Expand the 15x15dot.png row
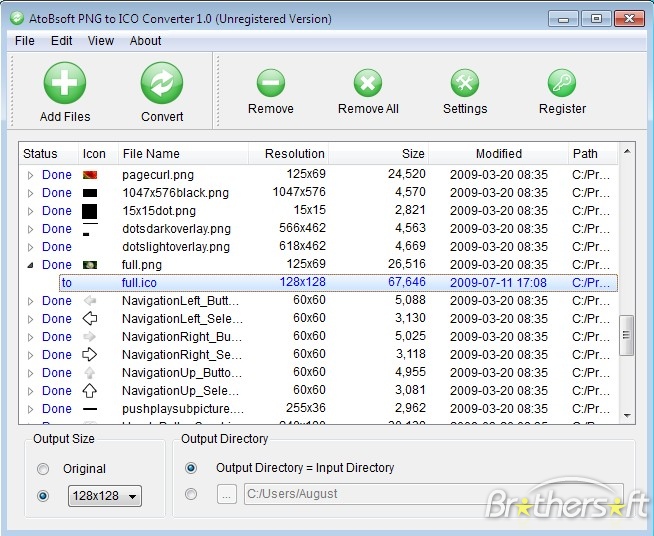The image size is (654, 536). click(x=30, y=211)
